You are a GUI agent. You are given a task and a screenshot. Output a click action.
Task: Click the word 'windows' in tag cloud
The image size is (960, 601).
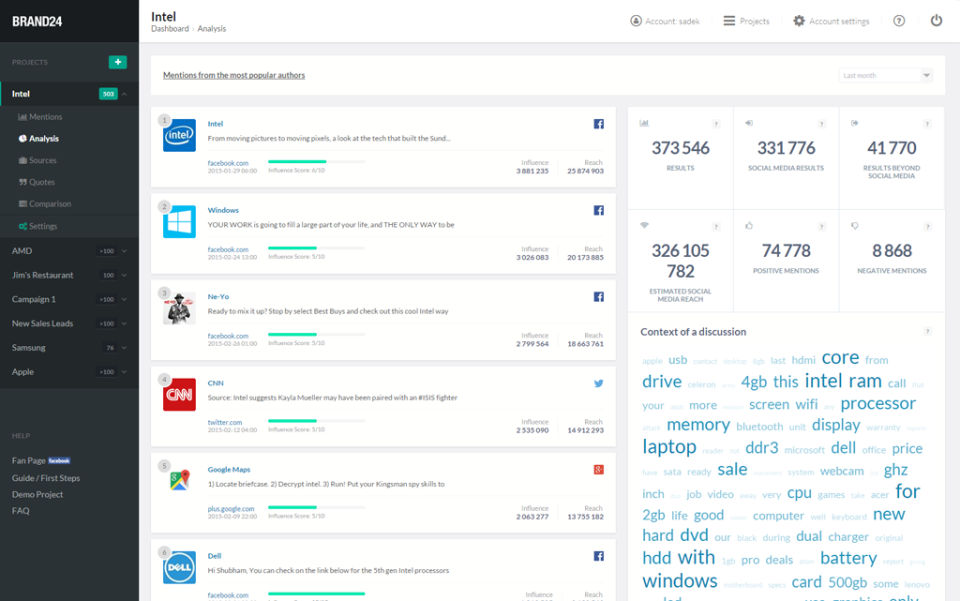[x=680, y=580]
